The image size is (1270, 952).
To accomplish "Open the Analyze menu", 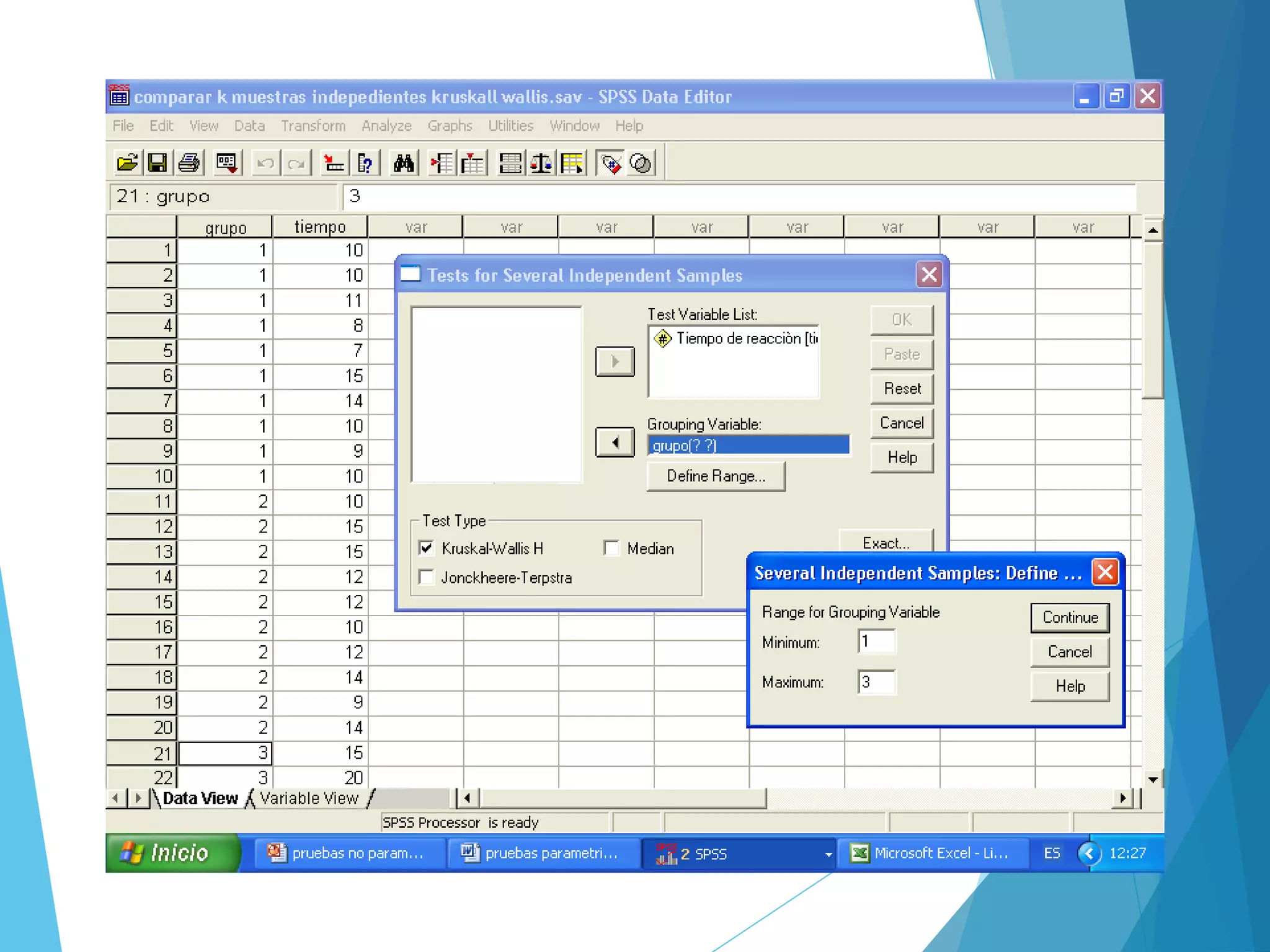I will 386,126.
